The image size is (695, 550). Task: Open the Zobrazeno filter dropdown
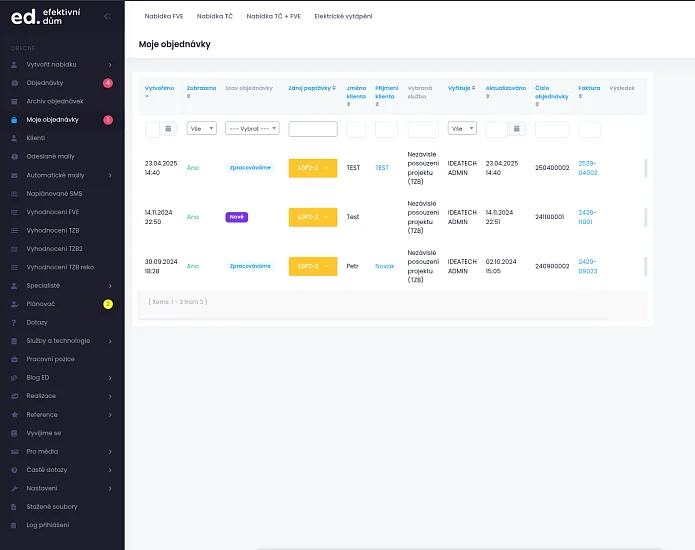[x=202, y=129]
